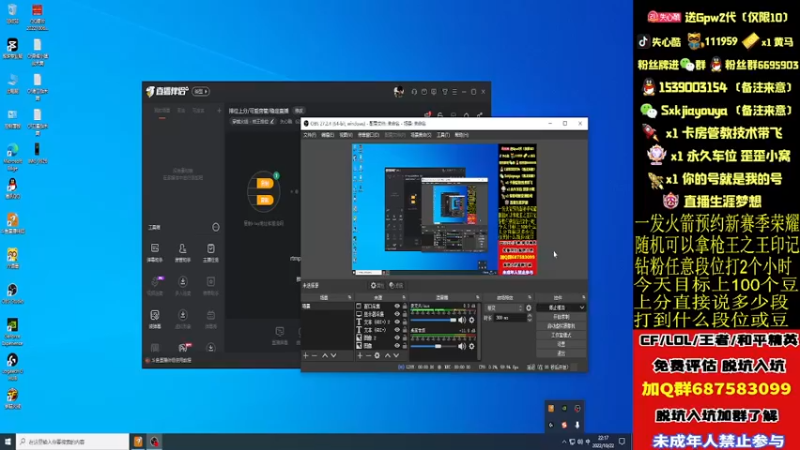Viewport: 800px width, 450px height.
Task: Open the View menu in OBS
Action: [346, 135]
